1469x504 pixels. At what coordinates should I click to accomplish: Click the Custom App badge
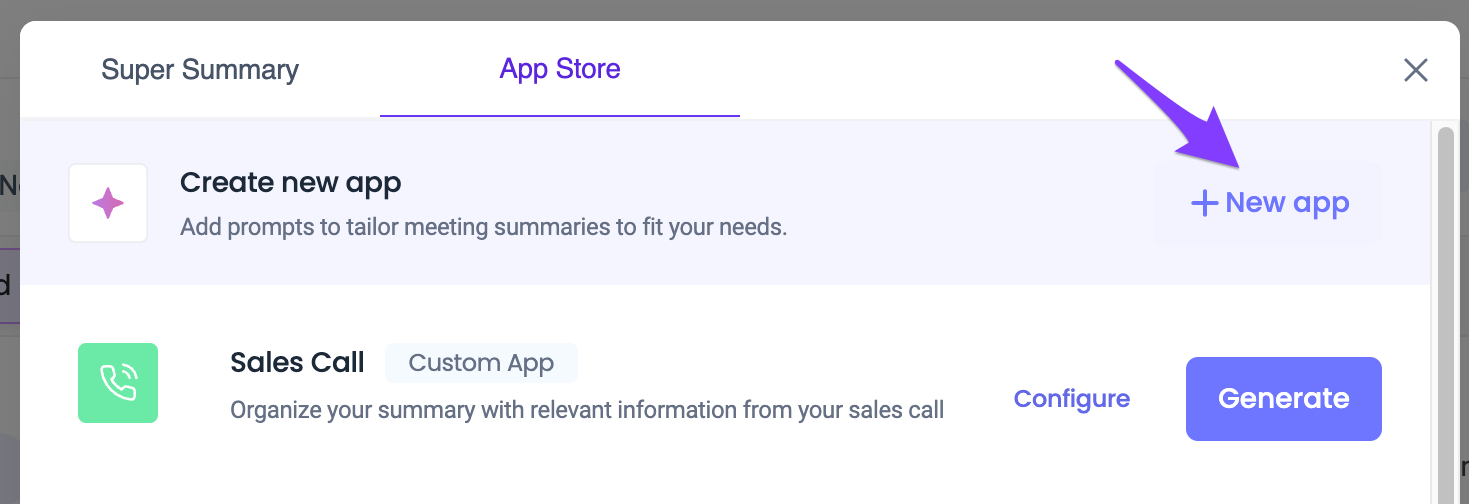point(481,363)
